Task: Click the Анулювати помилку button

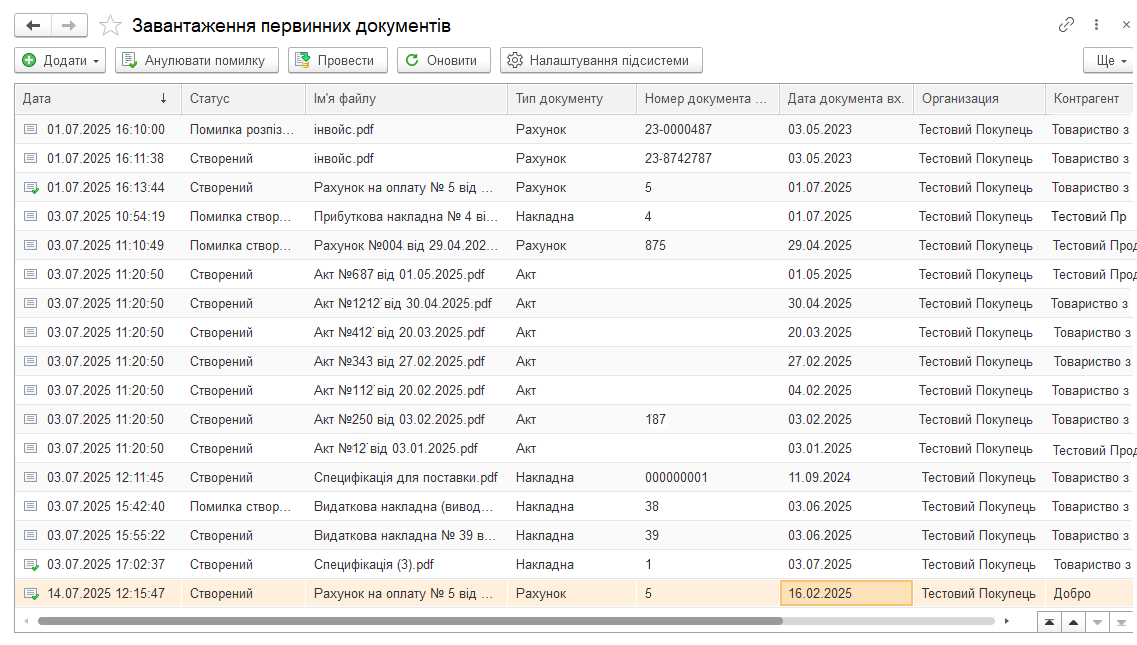Action: point(196,60)
